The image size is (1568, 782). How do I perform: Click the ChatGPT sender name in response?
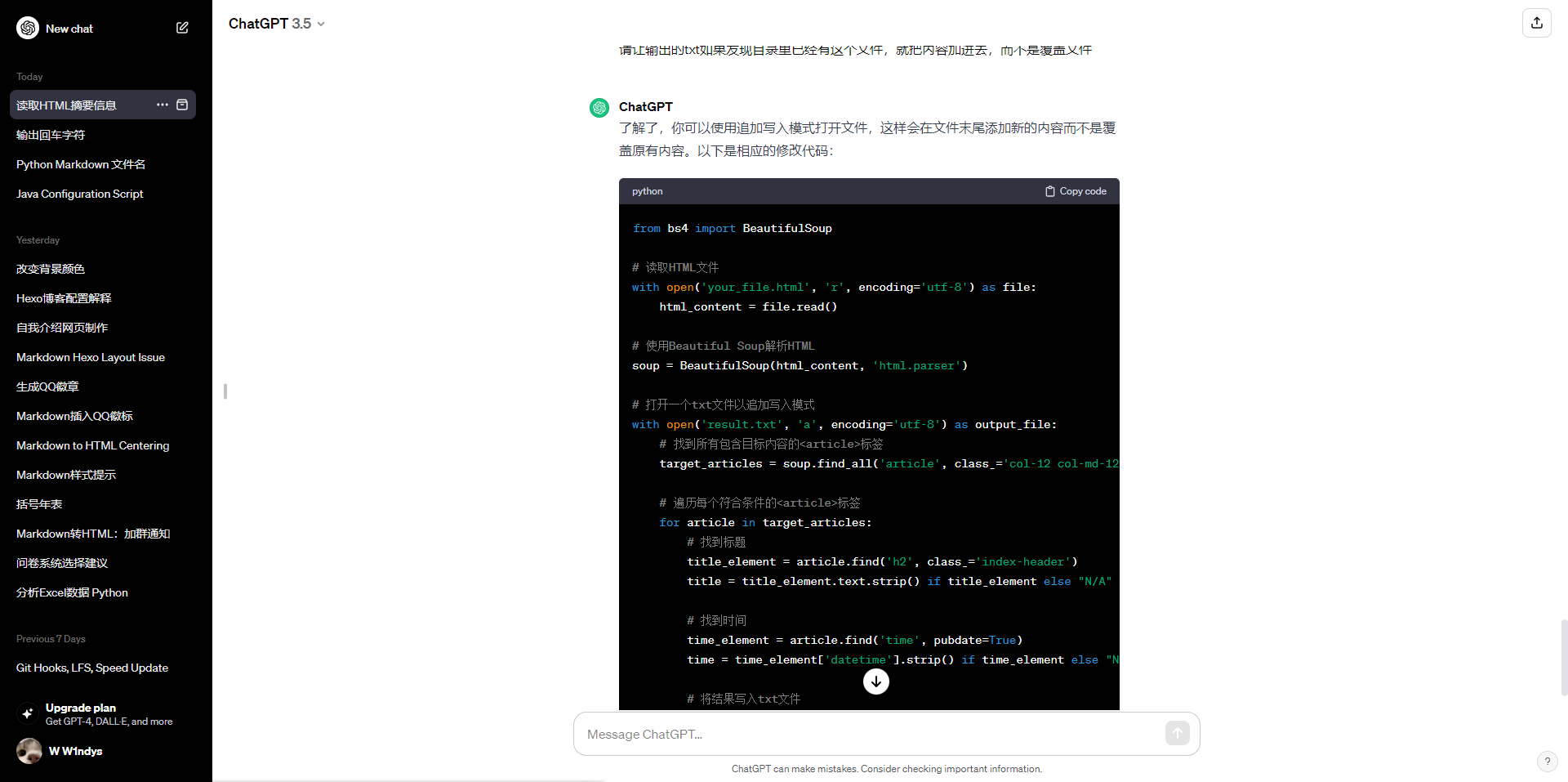coord(645,106)
